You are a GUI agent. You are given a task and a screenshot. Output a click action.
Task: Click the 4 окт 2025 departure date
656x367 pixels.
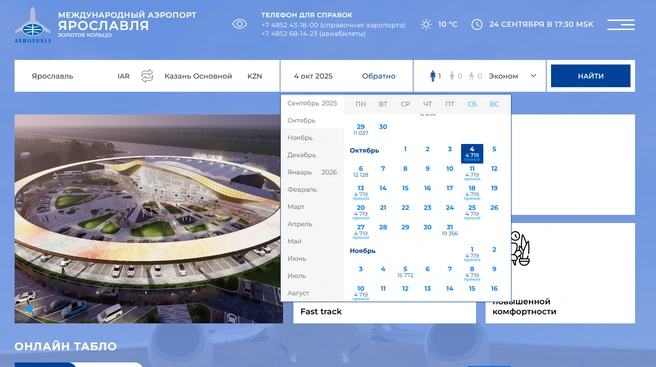(x=313, y=76)
